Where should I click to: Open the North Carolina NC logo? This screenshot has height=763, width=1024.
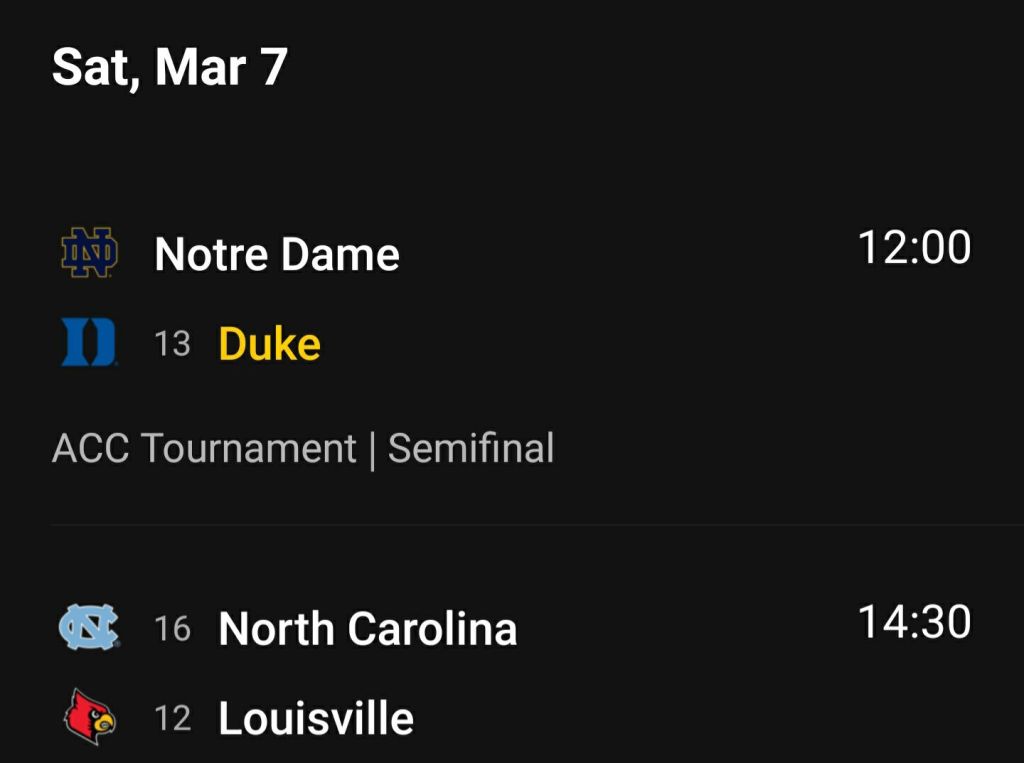tap(89, 628)
